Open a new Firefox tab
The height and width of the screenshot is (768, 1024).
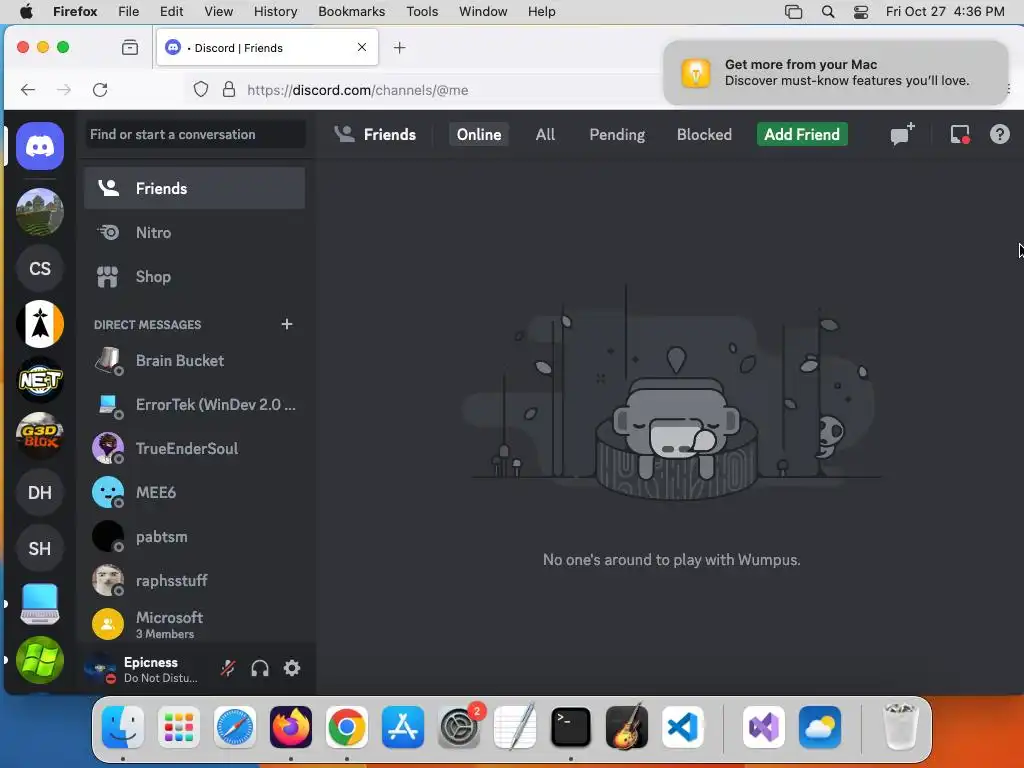[x=400, y=47]
